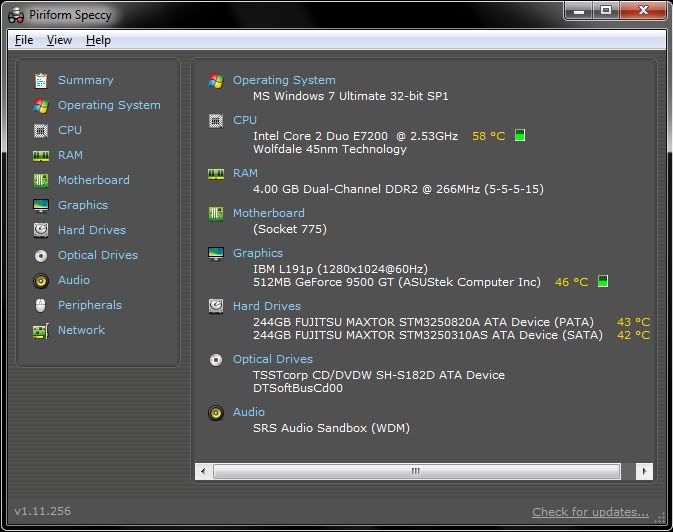Open Audio section via speaker icon
This screenshot has height=532, width=673.
tap(41, 280)
